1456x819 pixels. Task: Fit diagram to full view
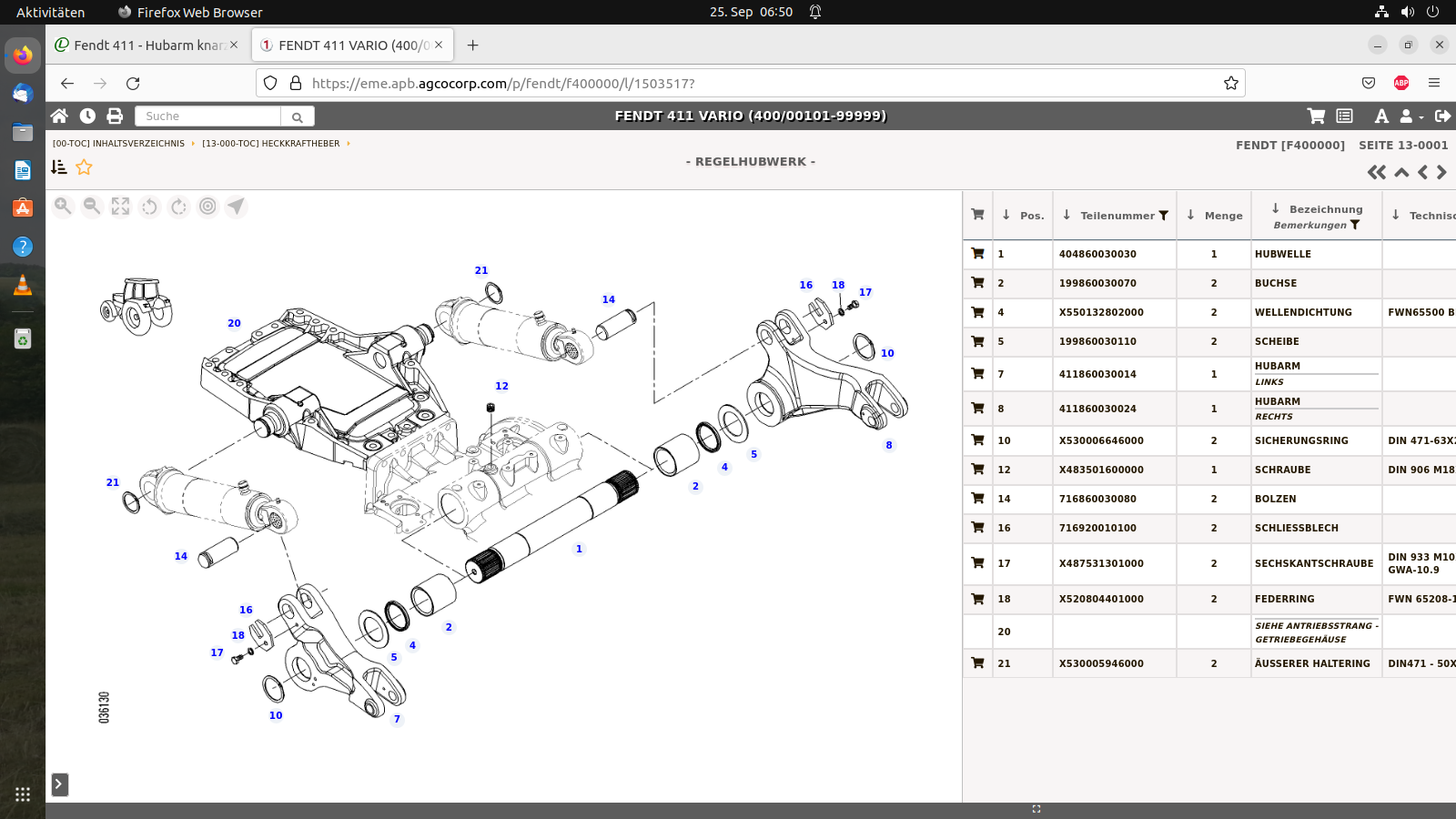point(120,207)
